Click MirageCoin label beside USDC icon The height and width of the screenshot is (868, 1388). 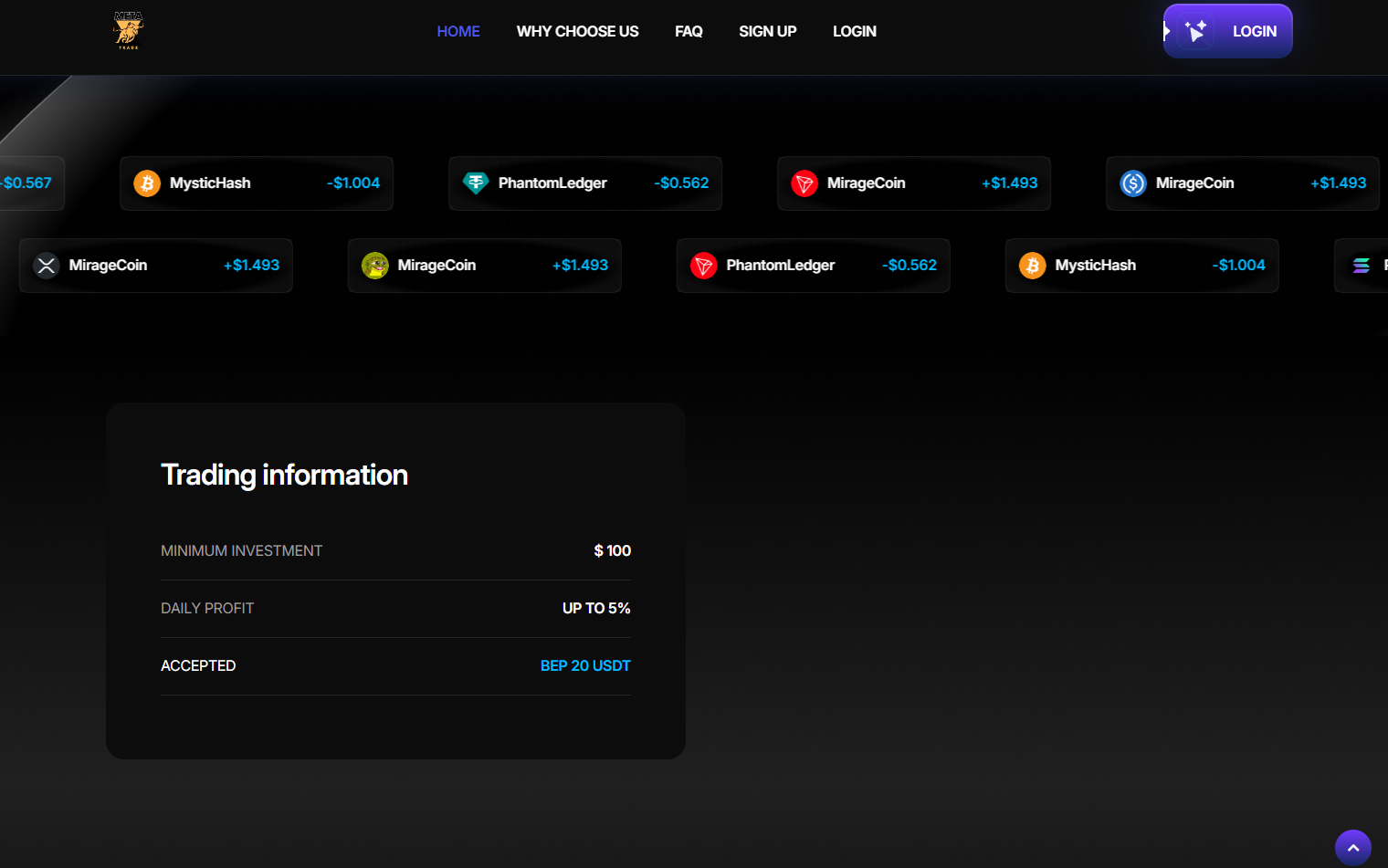[x=1194, y=183]
